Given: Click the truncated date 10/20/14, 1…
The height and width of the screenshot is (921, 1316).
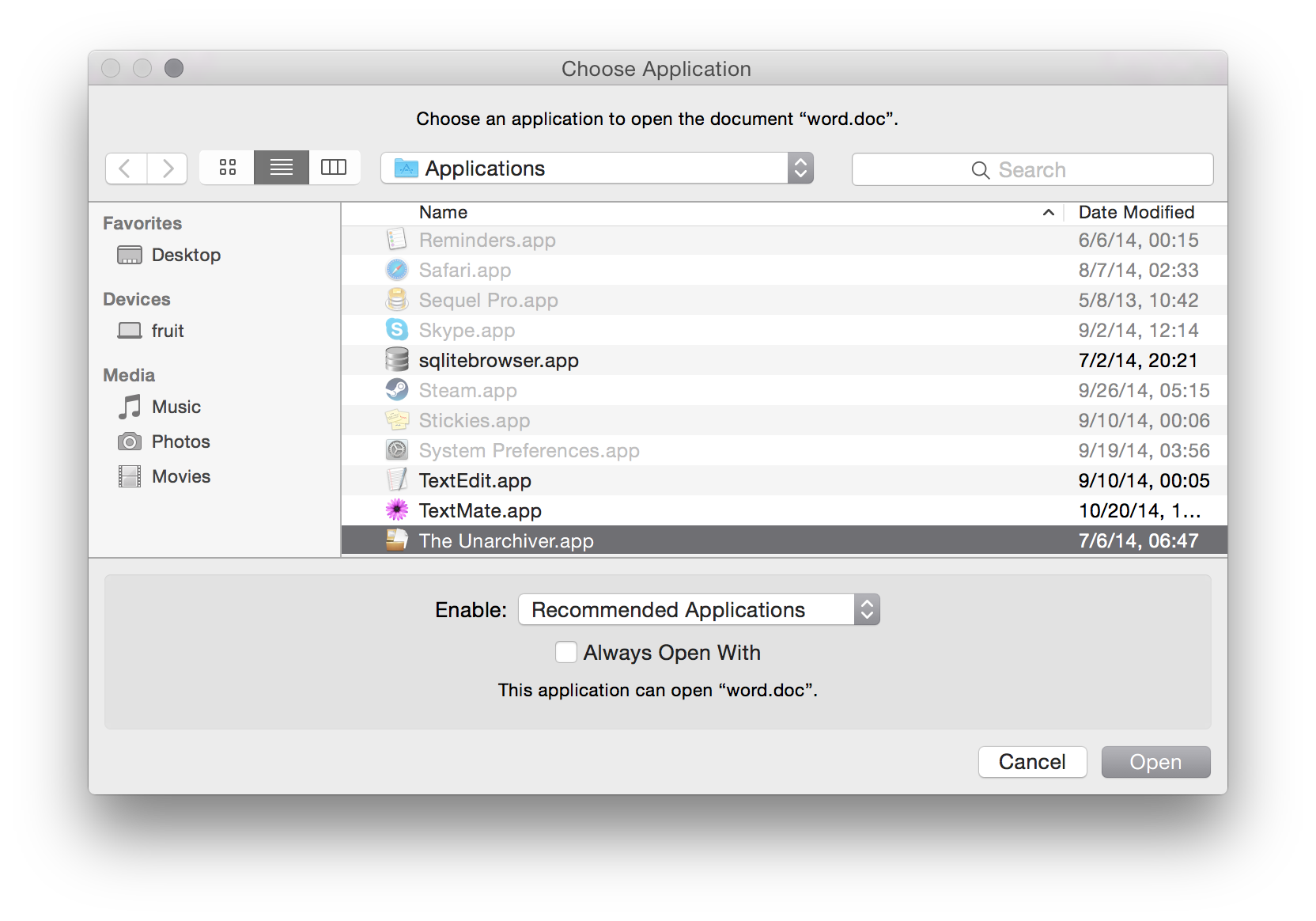Looking at the screenshot, I should (1140, 510).
